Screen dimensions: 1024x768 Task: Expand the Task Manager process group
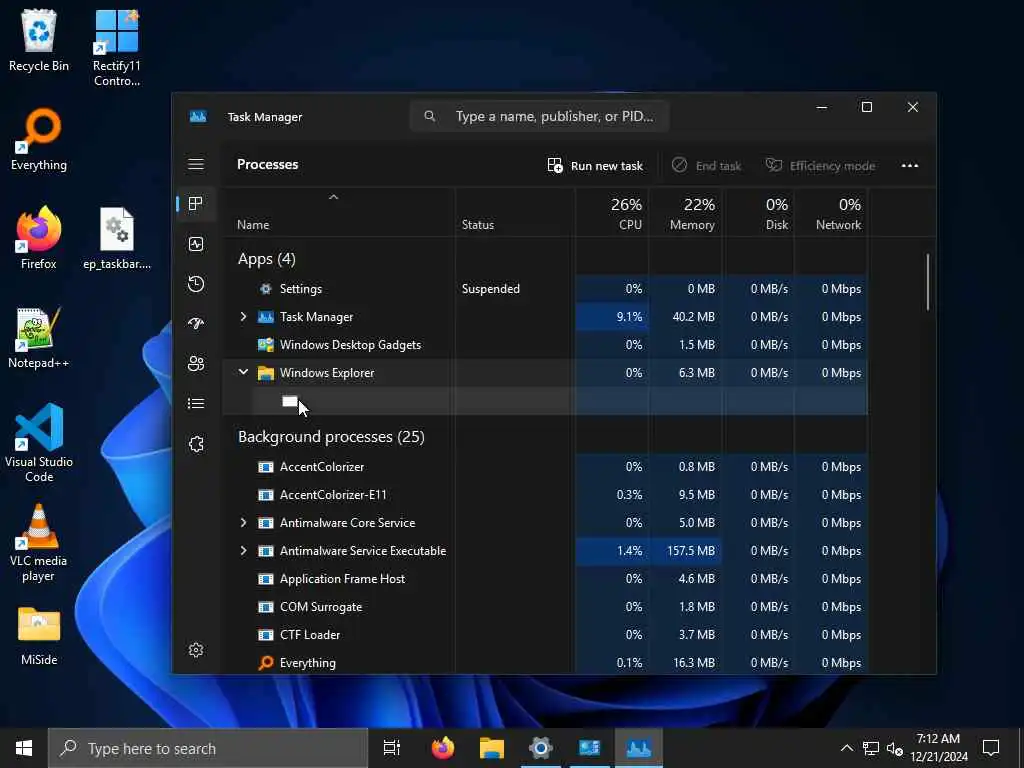click(243, 317)
